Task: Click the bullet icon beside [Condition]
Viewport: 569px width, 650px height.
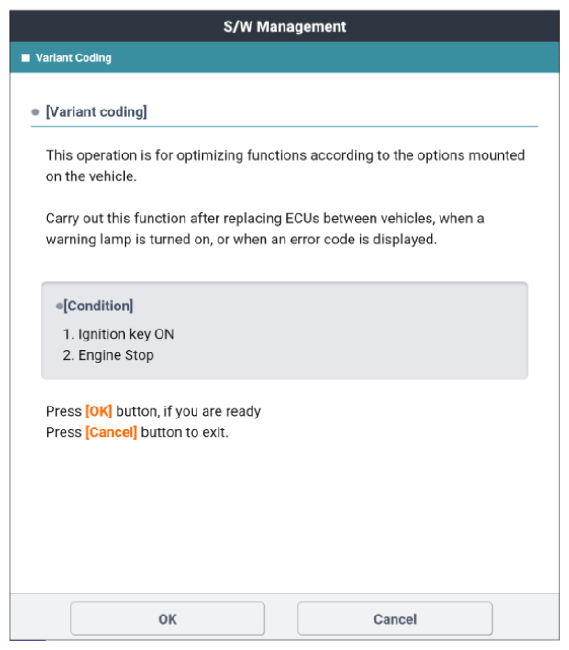Action: (59, 306)
